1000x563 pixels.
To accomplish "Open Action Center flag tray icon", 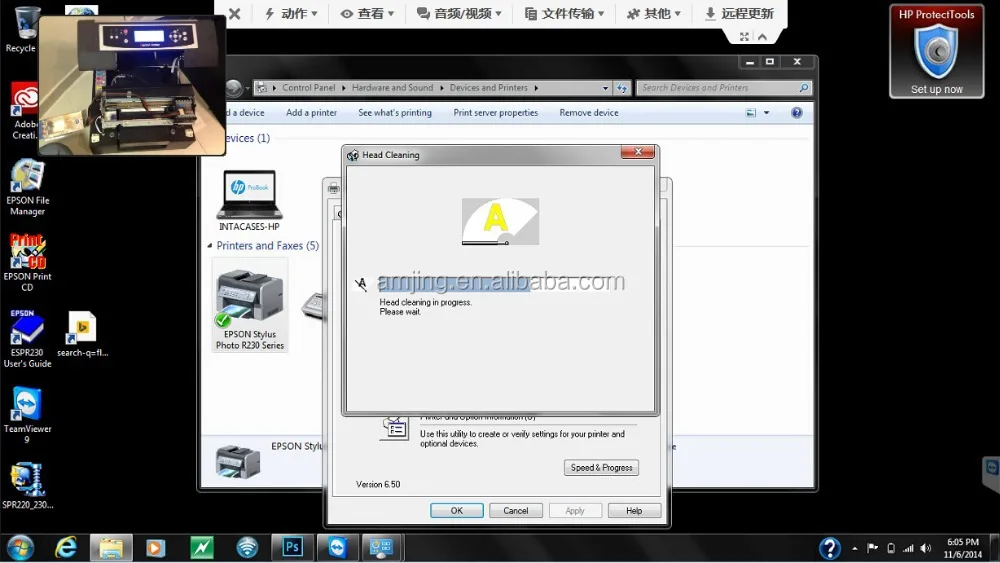I will click(872, 548).
